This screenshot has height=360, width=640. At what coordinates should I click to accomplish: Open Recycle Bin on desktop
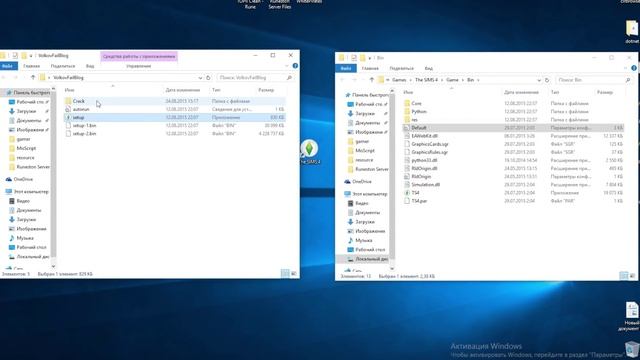(632, 350)
